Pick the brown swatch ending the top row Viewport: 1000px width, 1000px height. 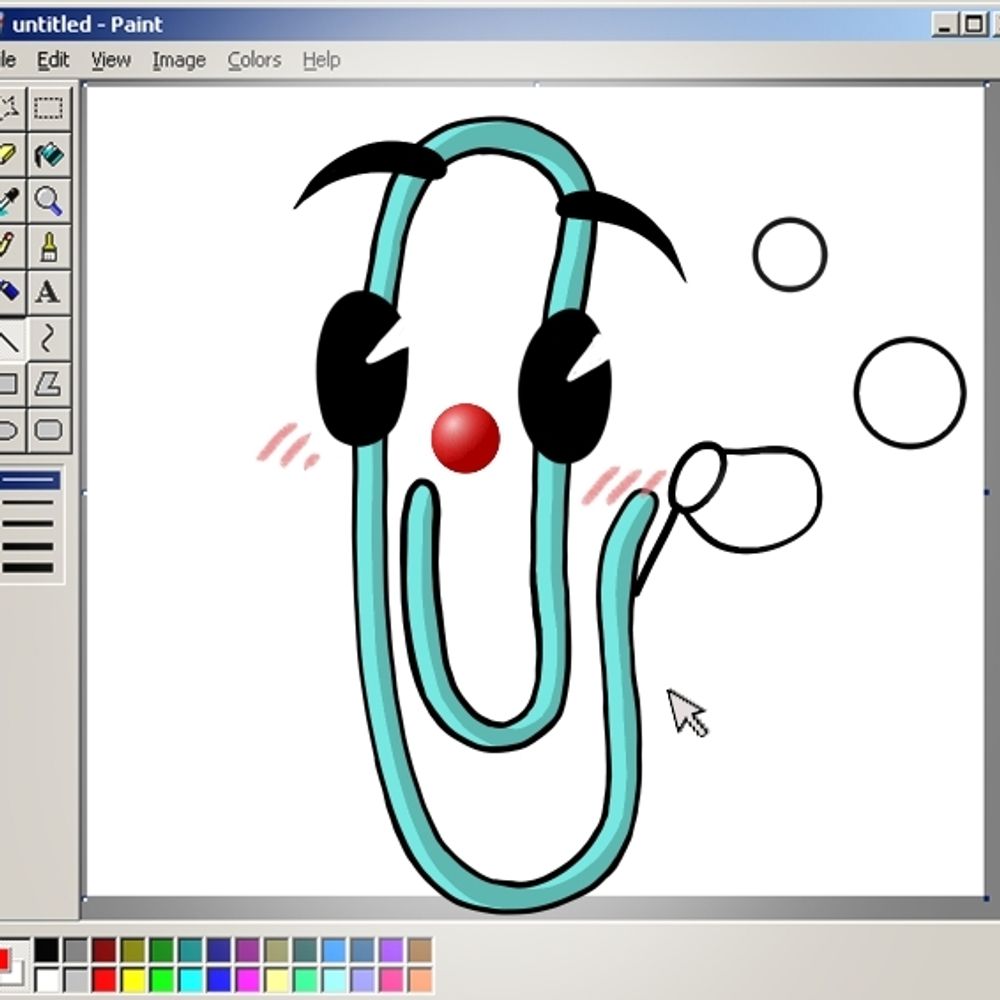(420, 950)
